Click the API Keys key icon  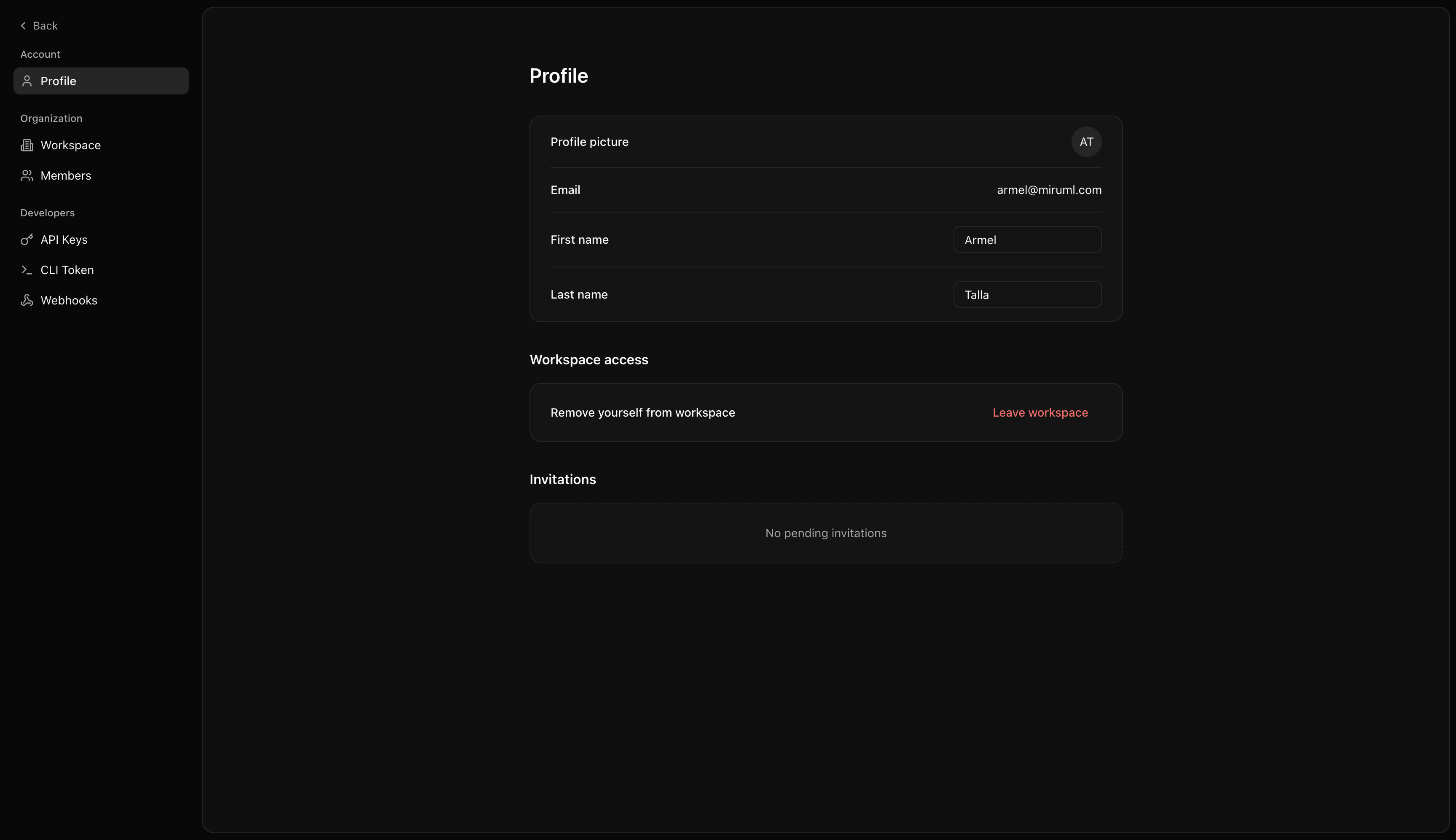[x=27, y=240]
